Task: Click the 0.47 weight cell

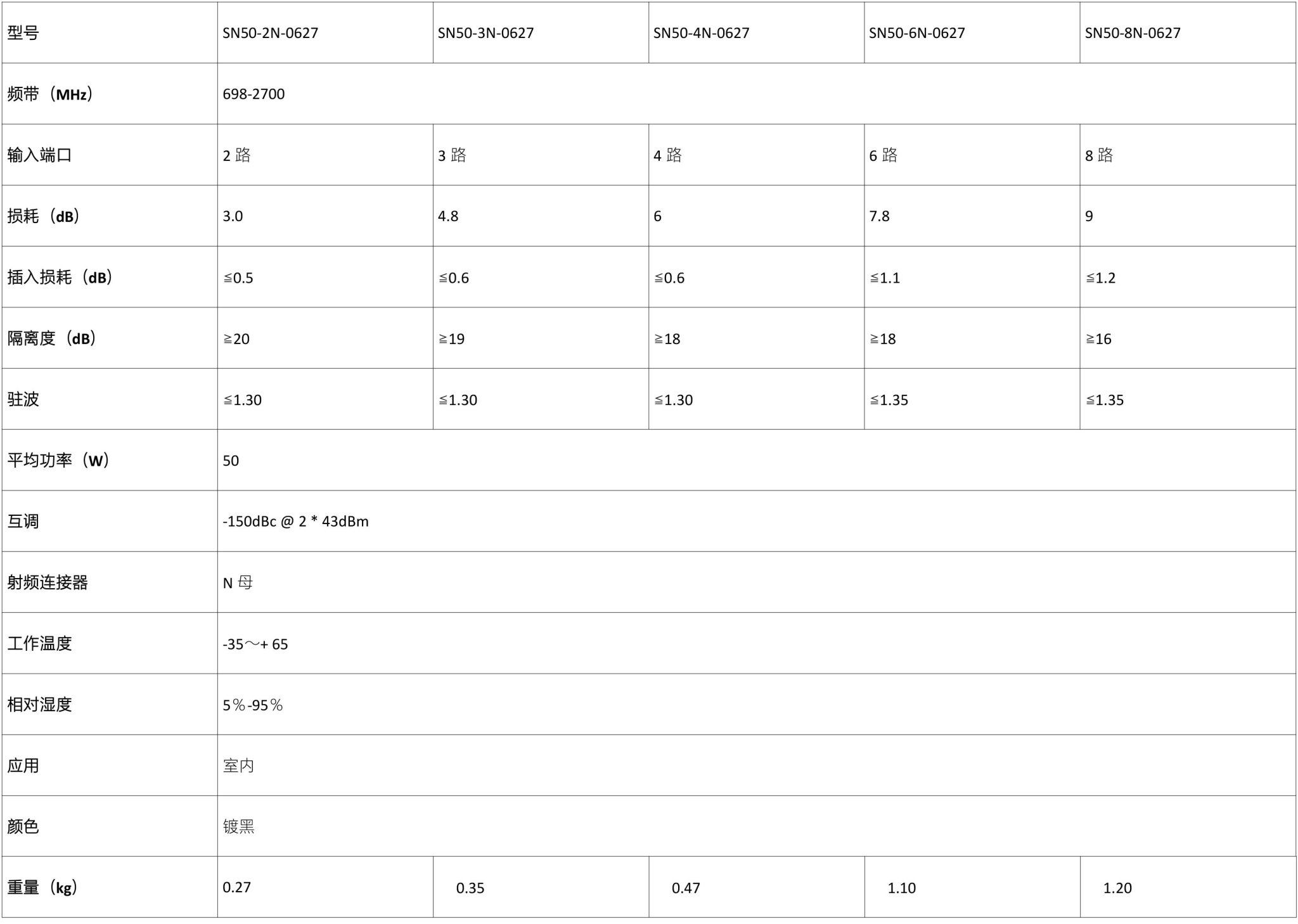Action: click(757, 887)
